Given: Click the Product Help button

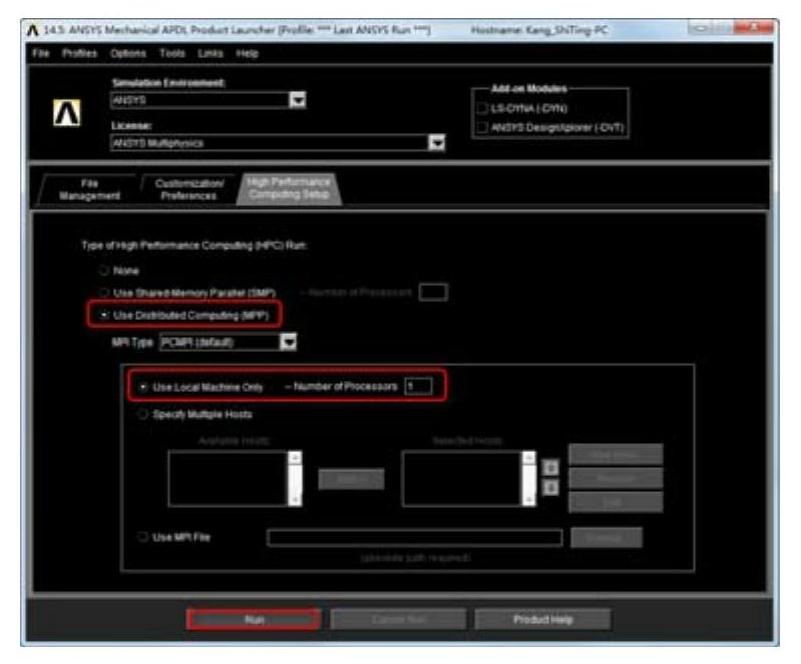Looking at the screenshot, I should (542, 619).
